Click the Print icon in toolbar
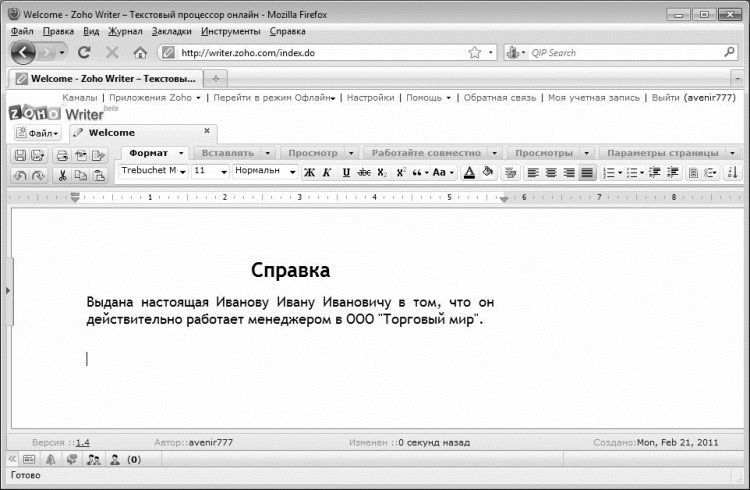Image resolution: width=750 pixels, height=490 pixels. (x=62, y=155)
